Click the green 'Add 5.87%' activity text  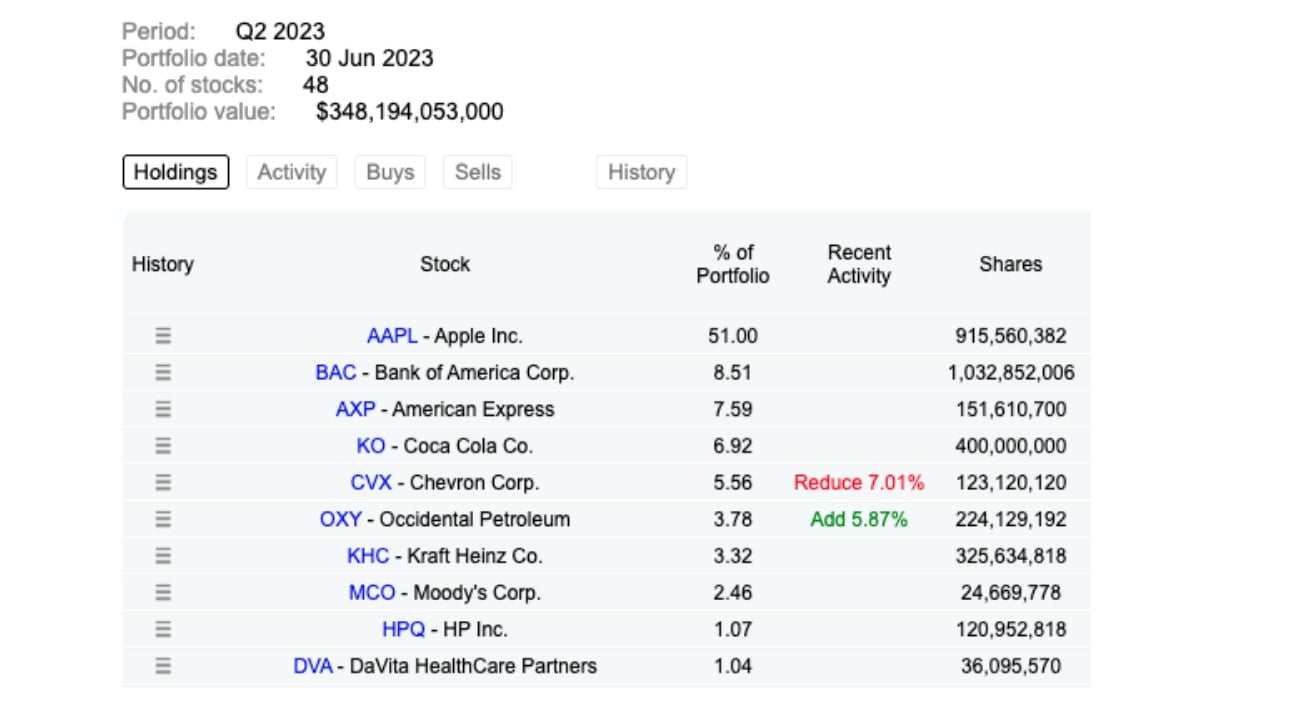pyautogui.click(x=859, y=519)
